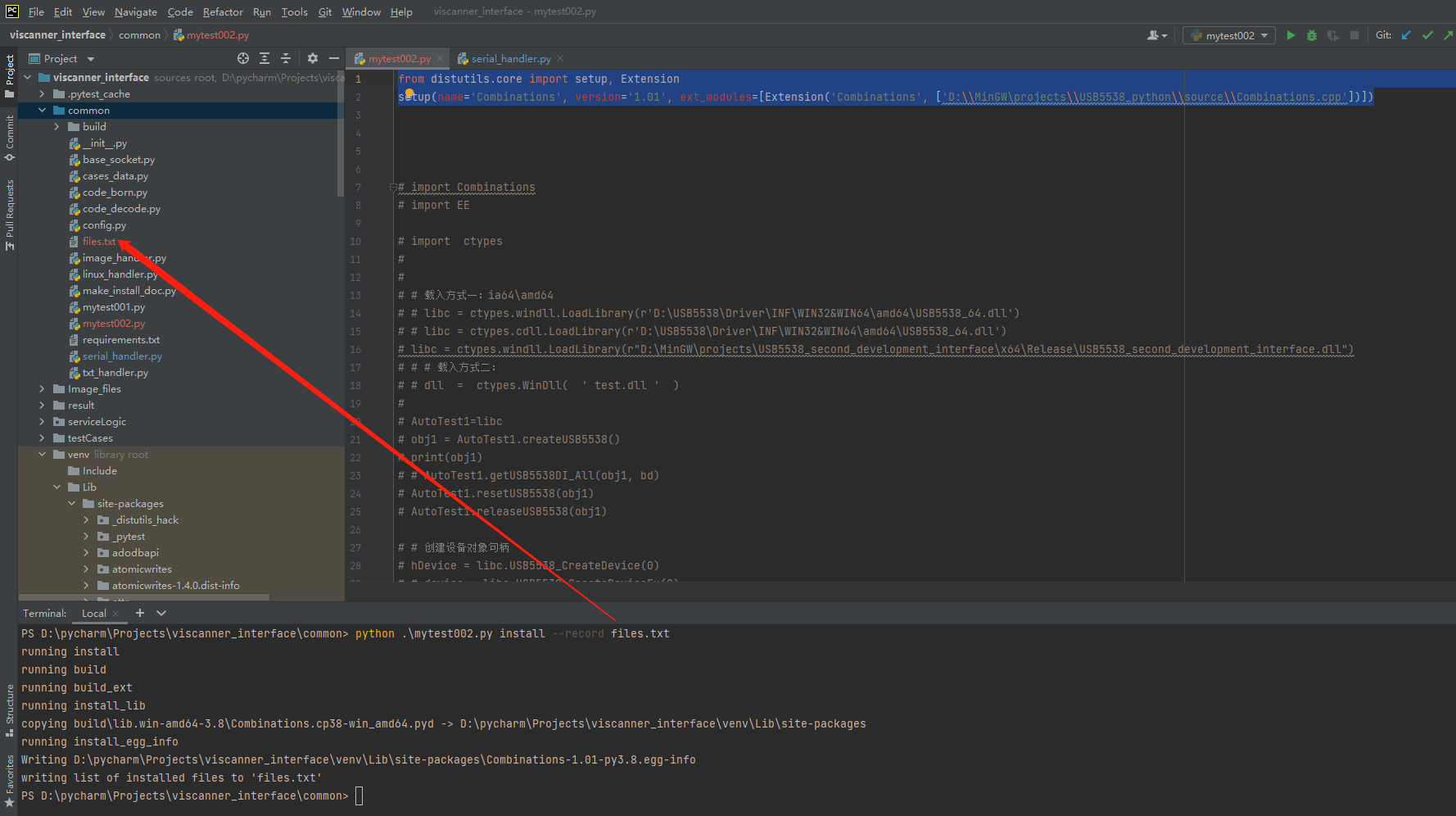Open the Commit tool window
The height and width of the screenshot is (816, 1456).
(10, 139)
